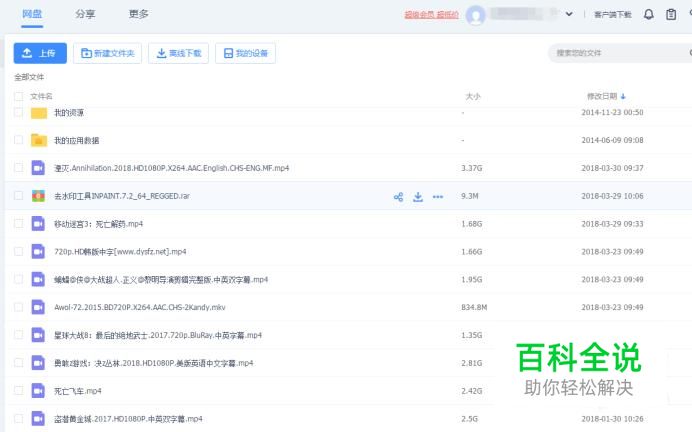Image resolution: width=692 pixels, height=432 pixels.
Task: Check the box for 蝙蝠侠大战超人 mp4
Action: 19,279
